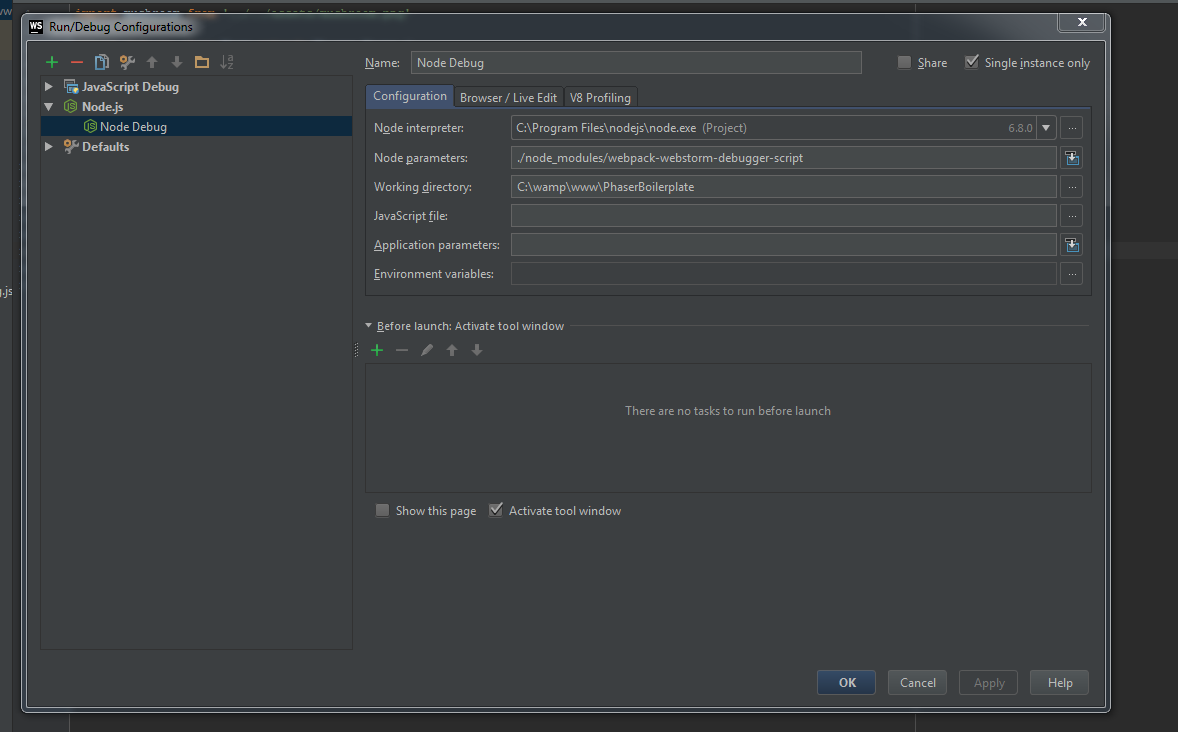Screen dimensions: 1178x732
Task: Switch to the Browser / Live Edit tab
Action: click(x=509, y=98)
